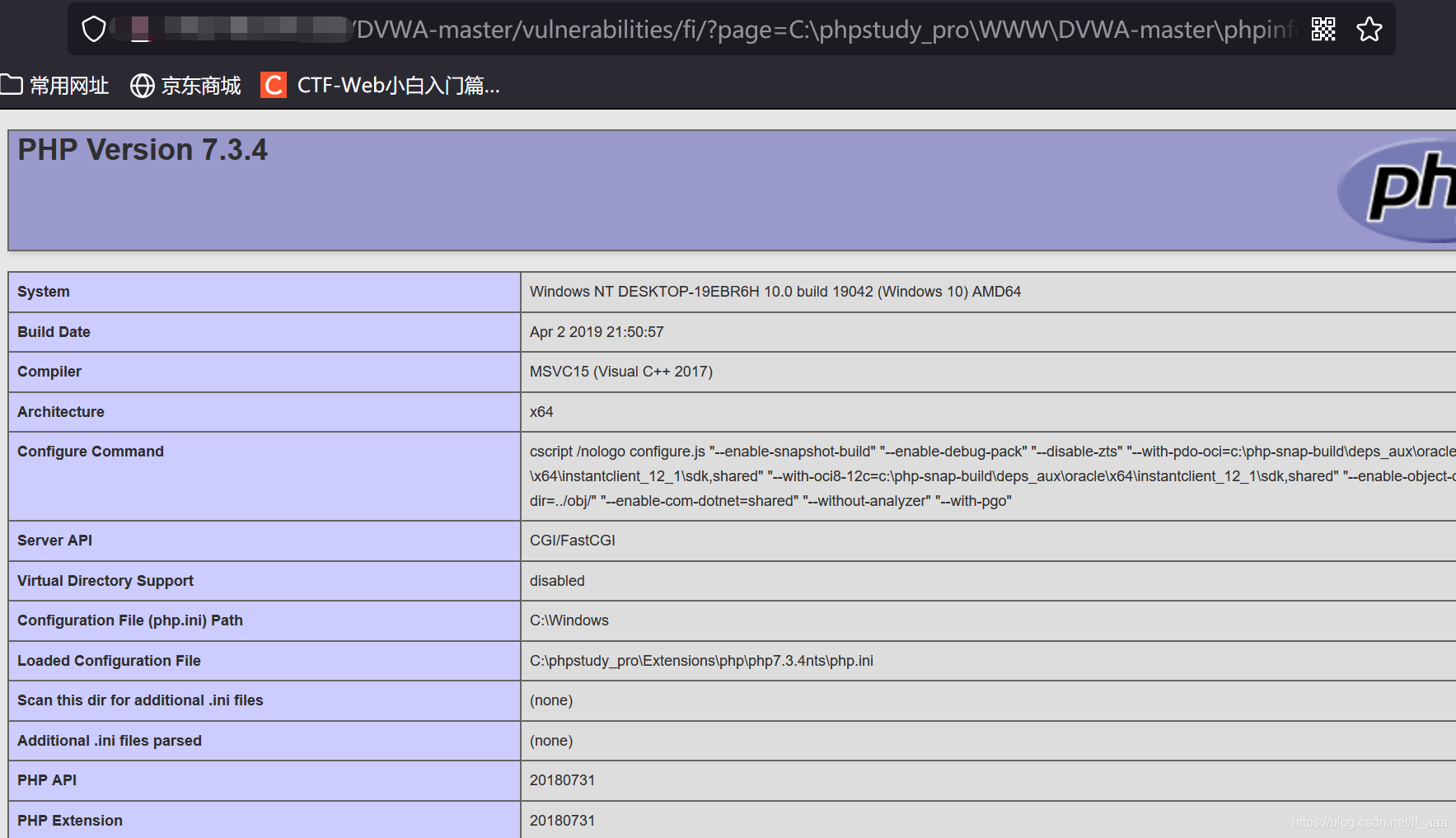Image resolution: width=1456 pixels, height=838 pixels.
Task: Select the System row label
Action: 44,292
